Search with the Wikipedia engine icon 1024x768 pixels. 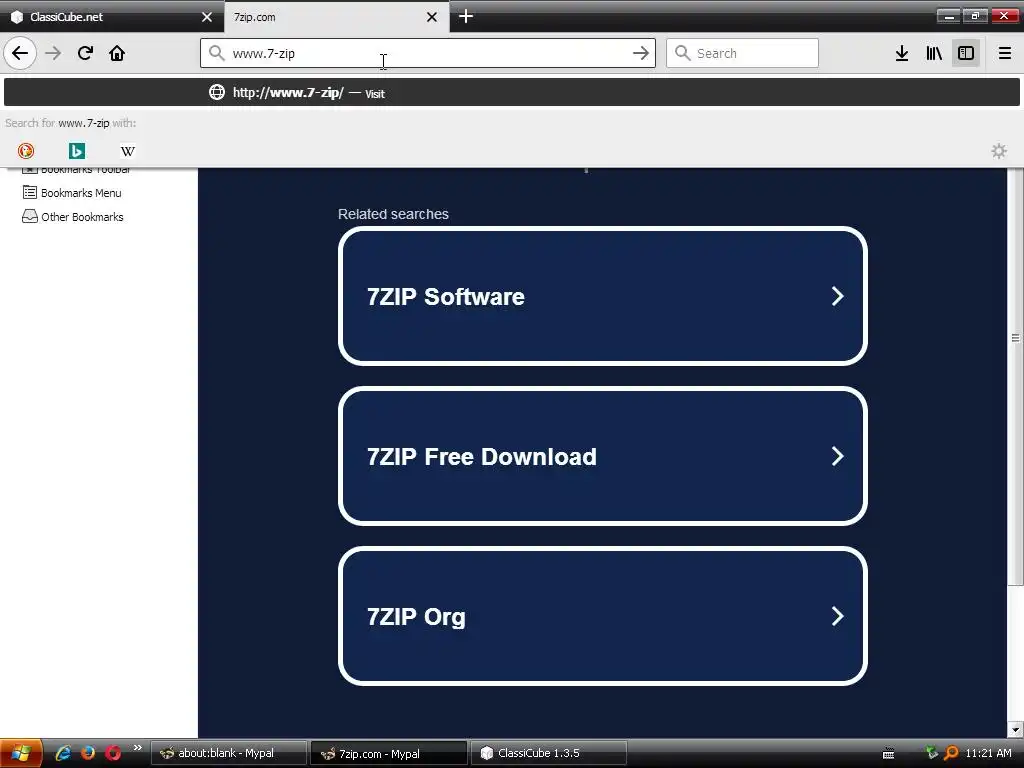coord(128,151)
